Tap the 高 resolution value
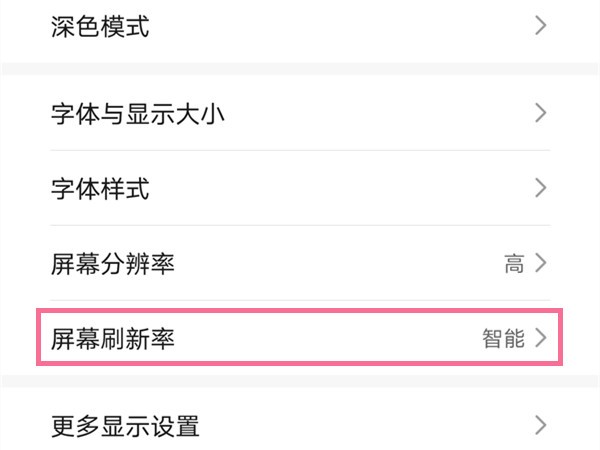 coord(514,264)
